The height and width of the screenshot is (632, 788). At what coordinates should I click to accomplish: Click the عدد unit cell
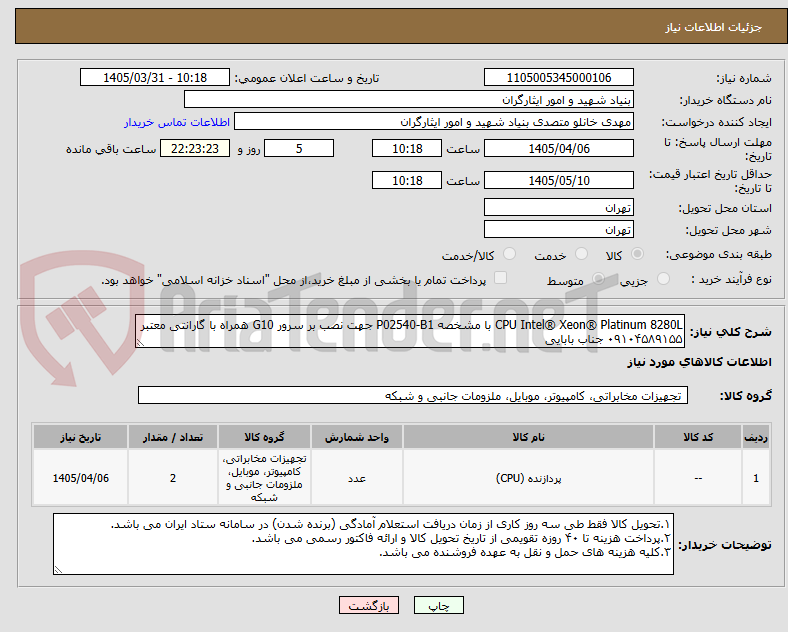click(x=357, y=478)
